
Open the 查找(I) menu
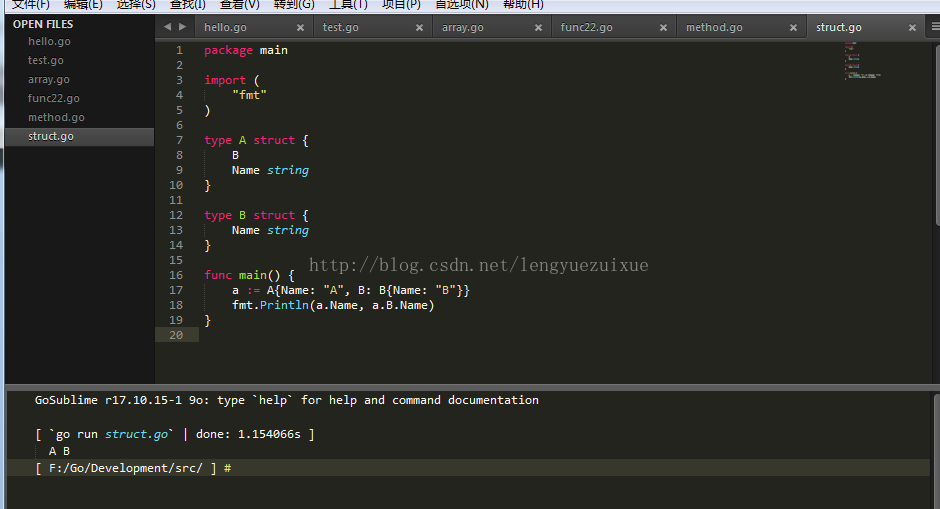pyautogui.click(x=187, y=5)
